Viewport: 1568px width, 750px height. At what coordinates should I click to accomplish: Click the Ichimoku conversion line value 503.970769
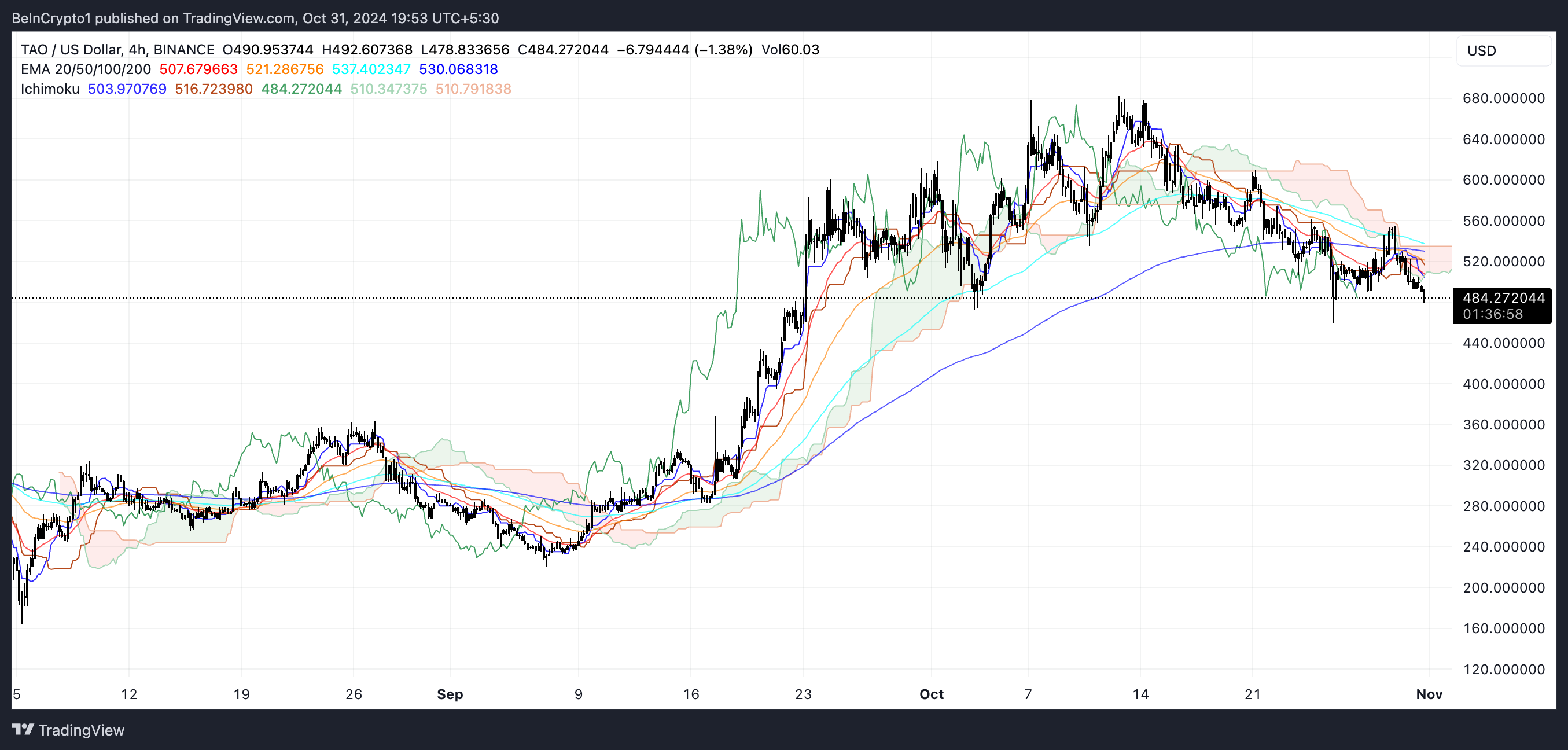127,89
